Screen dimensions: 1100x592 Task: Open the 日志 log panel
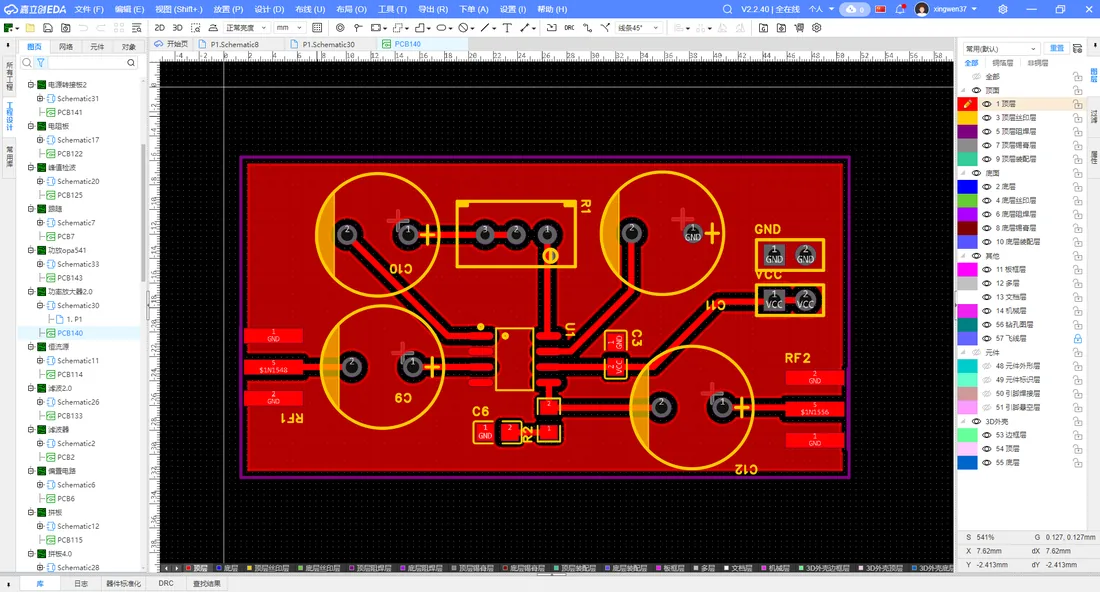click(x=81, y=584)
